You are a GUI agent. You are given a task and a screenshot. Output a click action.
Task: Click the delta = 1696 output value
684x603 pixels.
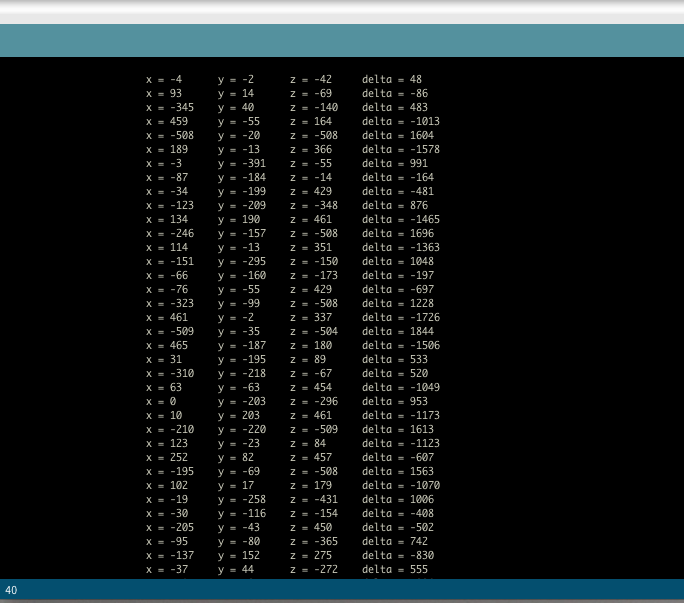(x=398, y=233)
